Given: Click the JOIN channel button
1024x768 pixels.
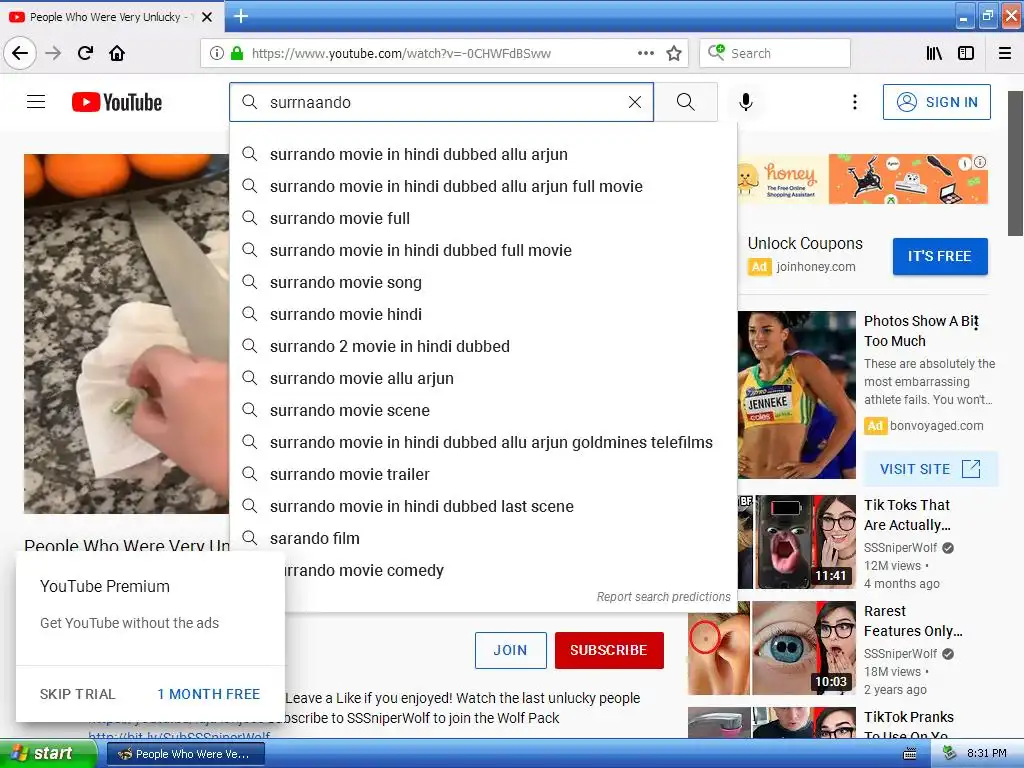Looking at the screenshot, I should pyautogui.click(x=511, y=650).
